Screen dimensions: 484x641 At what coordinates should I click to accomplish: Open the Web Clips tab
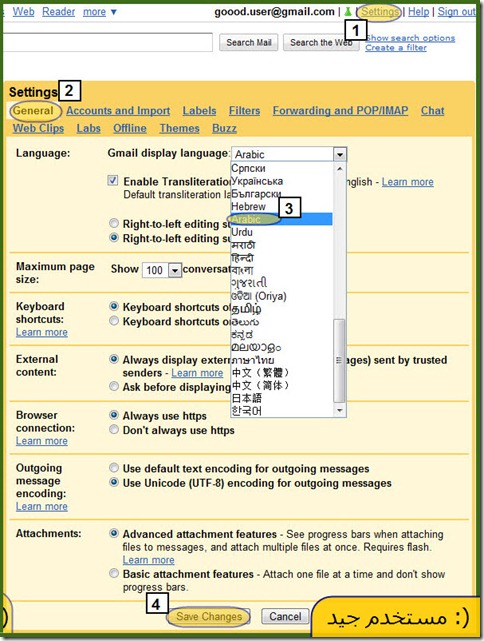pyautogui.click(x=38, y=128)
